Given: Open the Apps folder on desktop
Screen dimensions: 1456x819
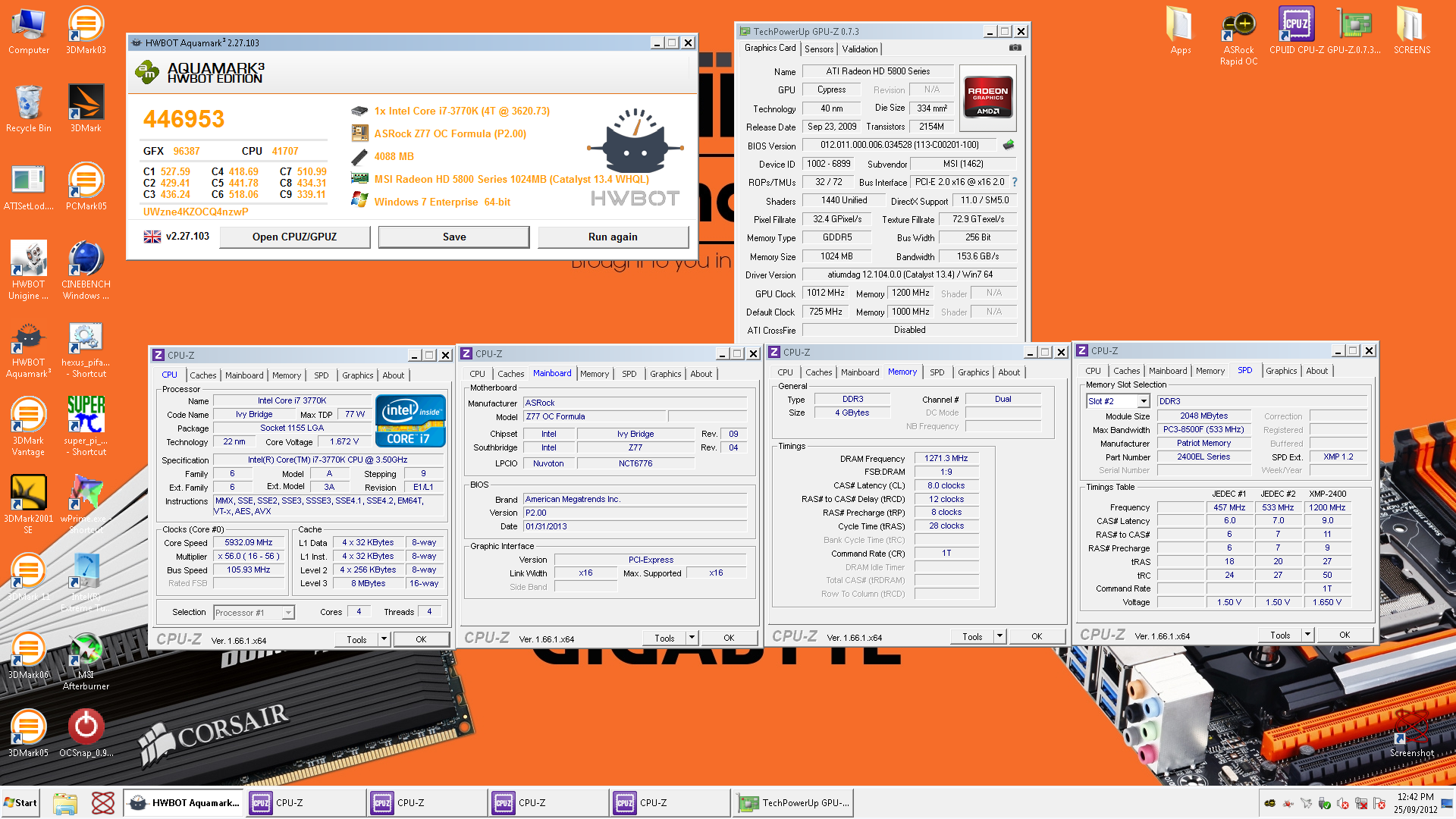Looking at the screenshot, I should 1180,32.
